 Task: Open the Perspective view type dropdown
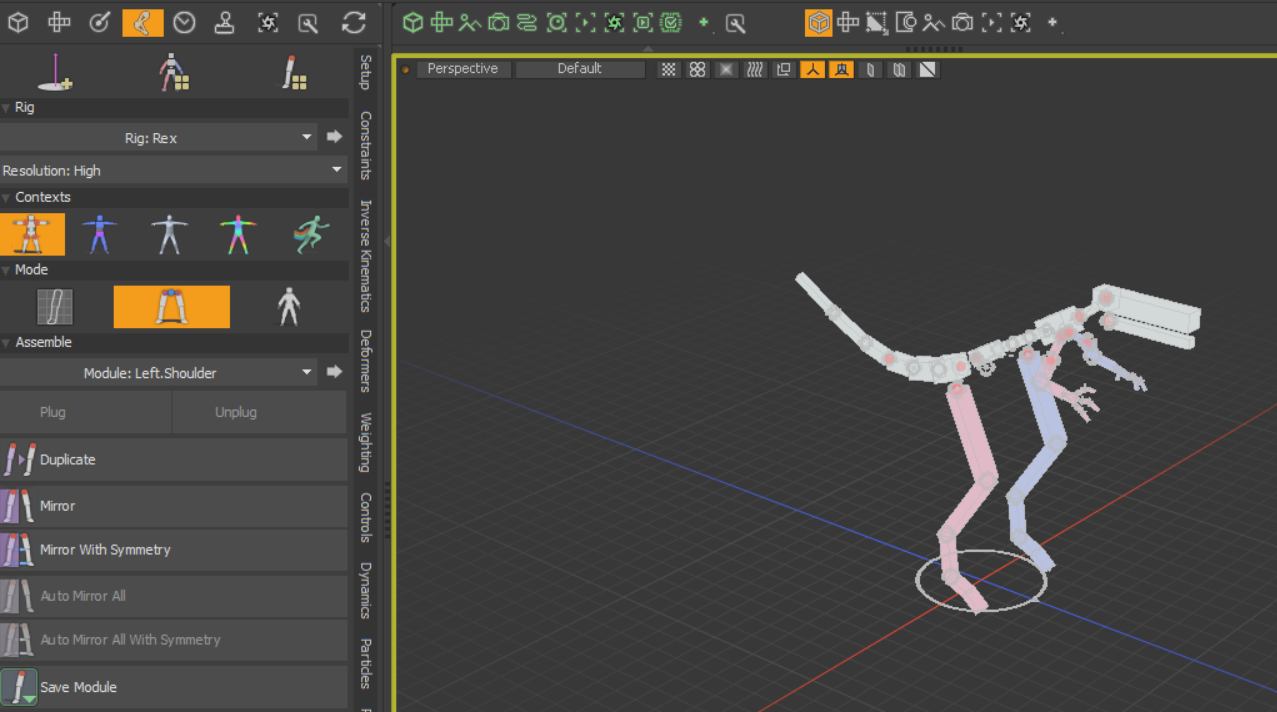click(463, 69)
